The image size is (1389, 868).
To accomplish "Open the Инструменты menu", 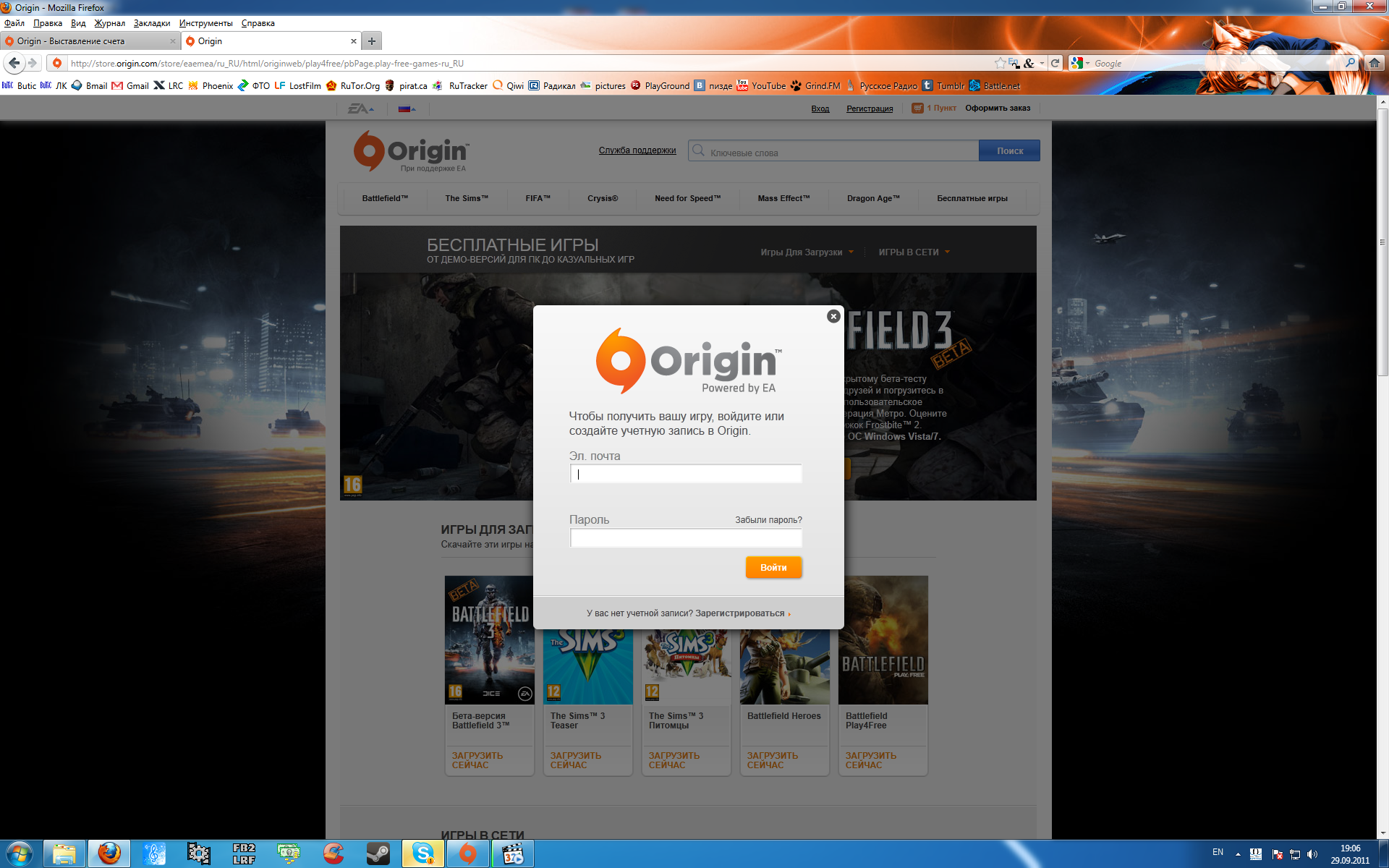I will [x=206, y=23].
